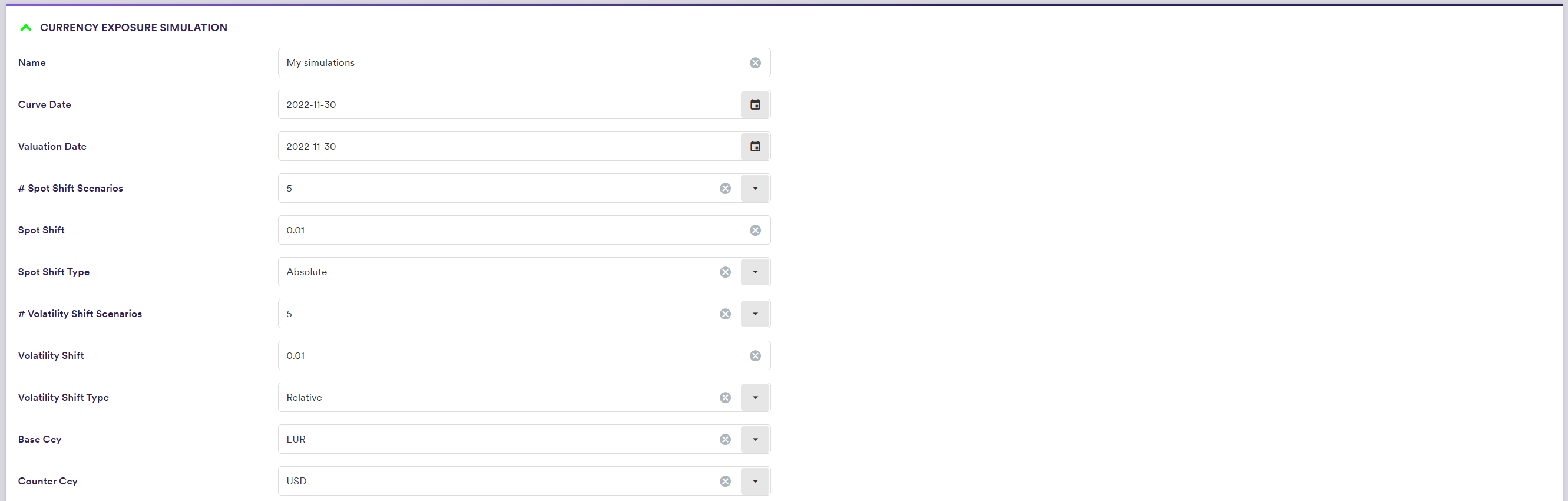The image size is (1568, 501).
Task: Clear the Volatility Shift value
Action: click(x=755, y=355)
